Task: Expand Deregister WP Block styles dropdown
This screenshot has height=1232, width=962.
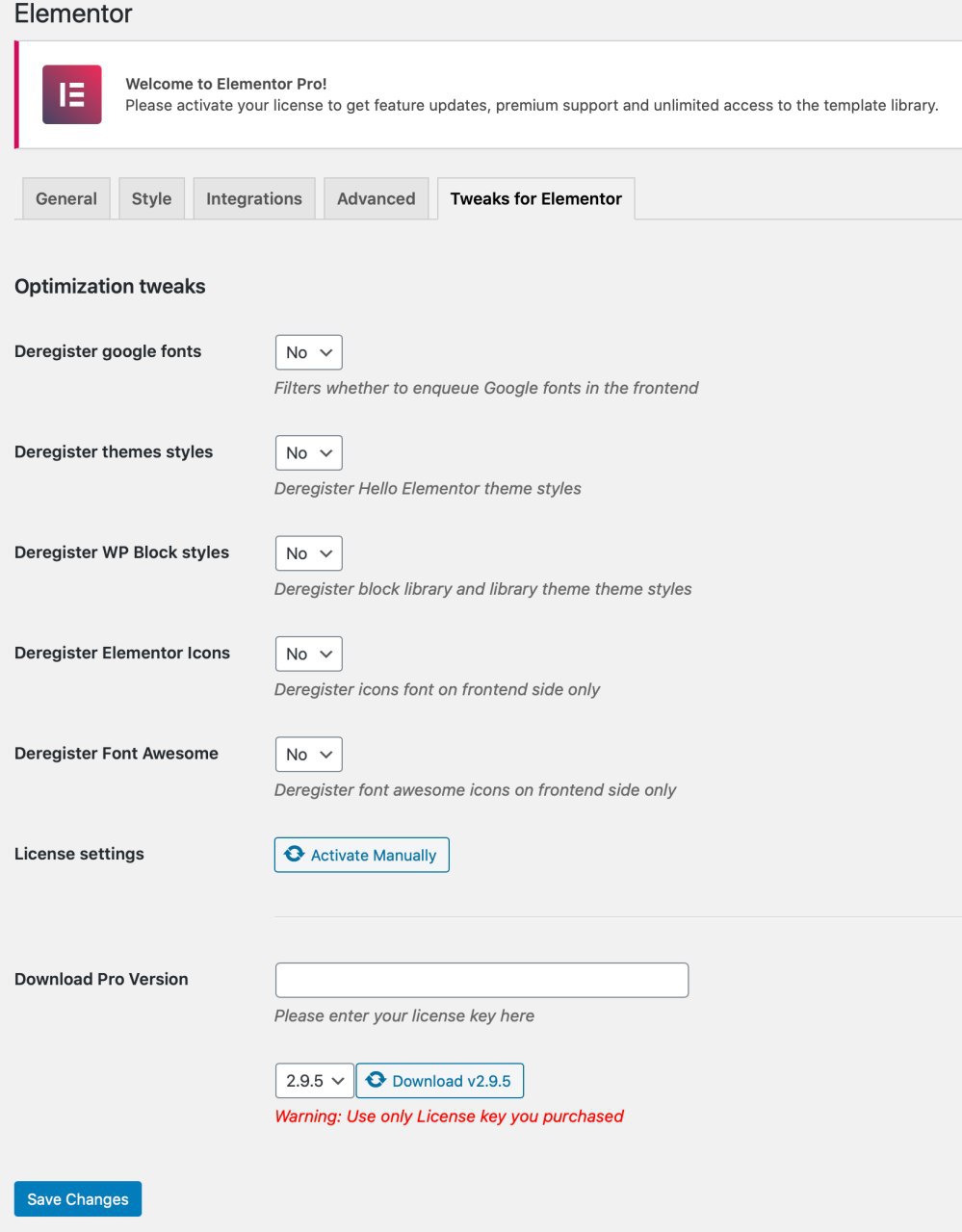Action: pos(309,553)
